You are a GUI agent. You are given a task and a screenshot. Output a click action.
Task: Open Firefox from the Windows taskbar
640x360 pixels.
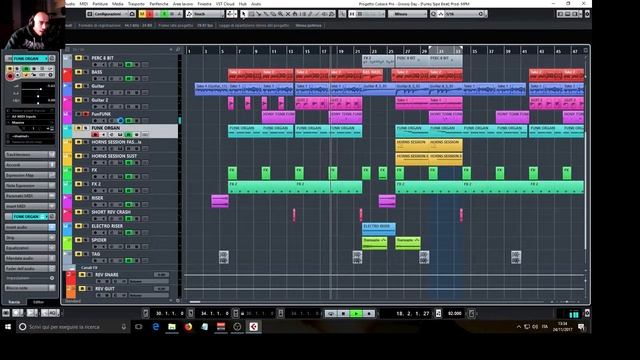(x=188, y=327)
